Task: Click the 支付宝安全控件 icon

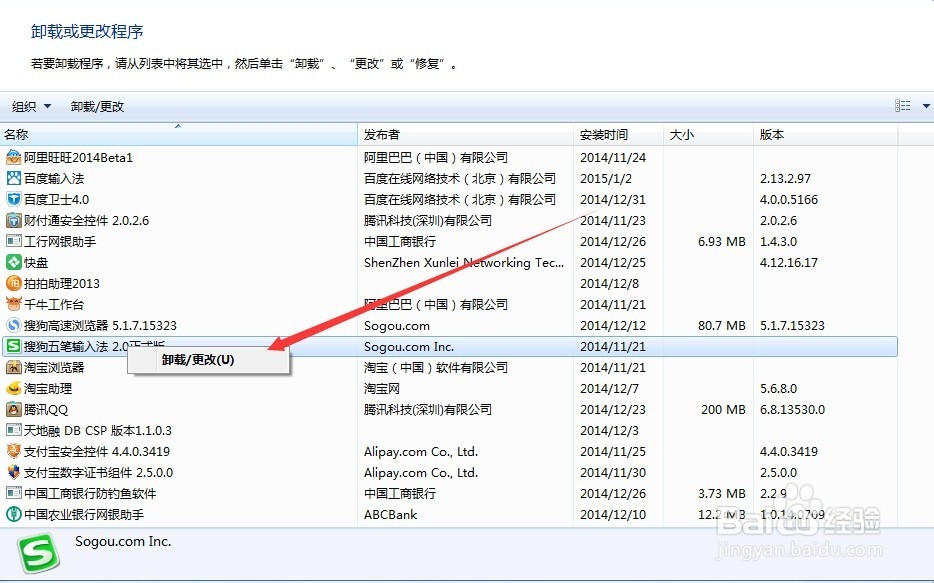Action: [x=13, y=451]
